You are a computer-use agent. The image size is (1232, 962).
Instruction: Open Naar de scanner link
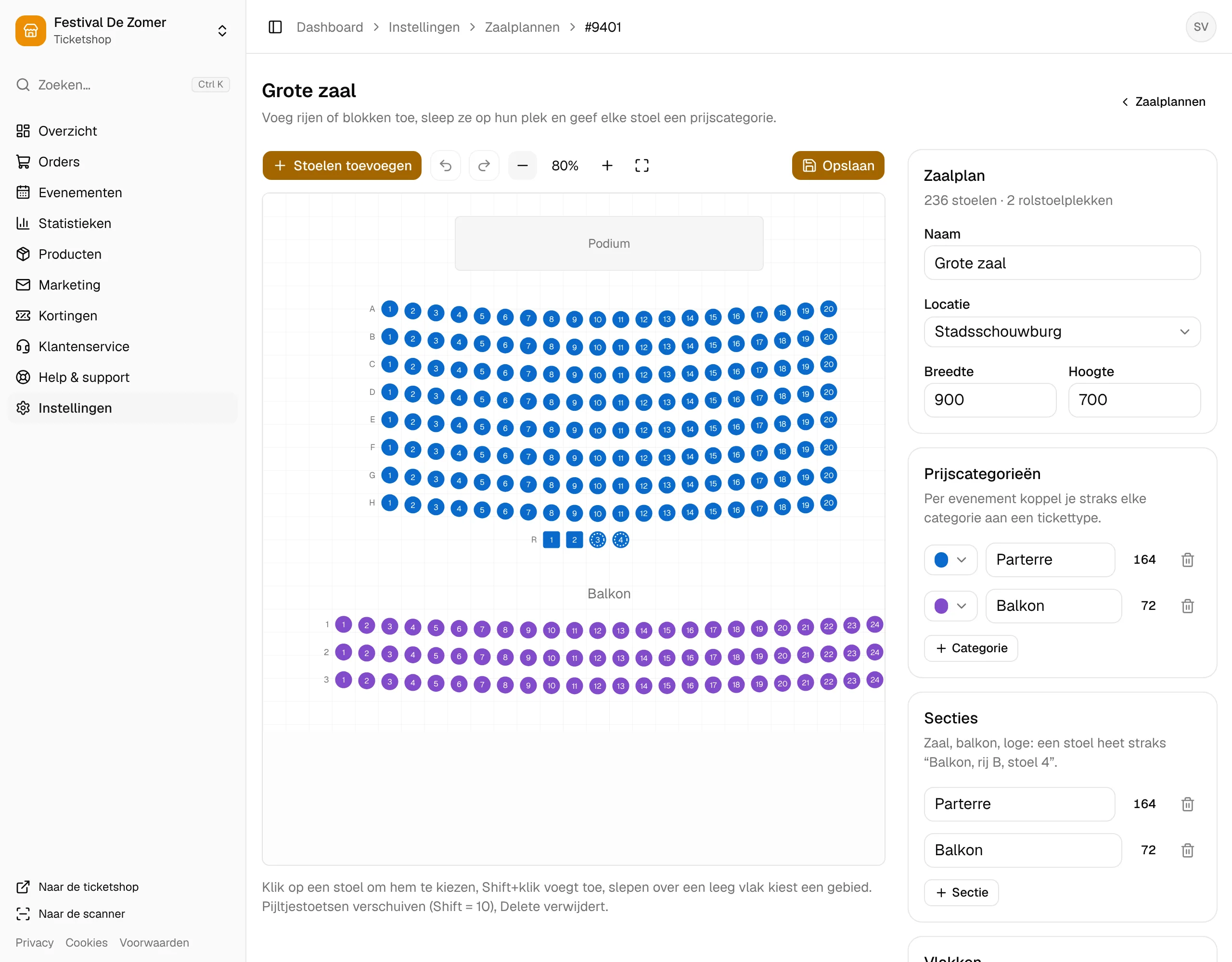tap(71, 913)
